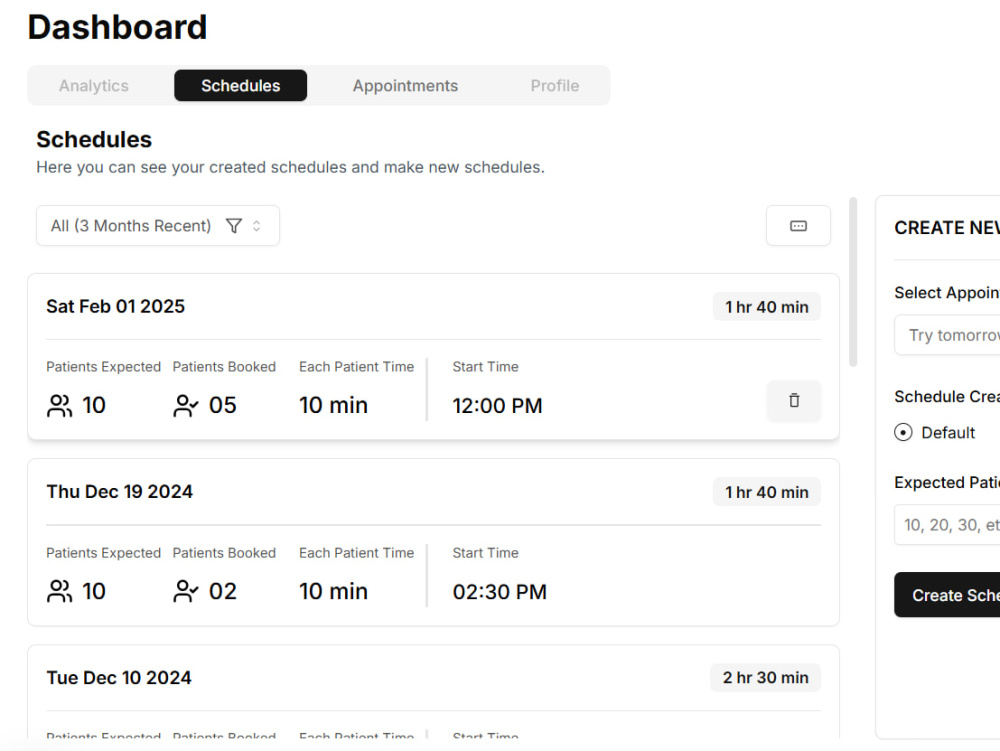Image resolution: width=1000 pixels, height=751 pixels.
Task: Open the All (3 Months Recent) dropdown
Action: tap(130, 225)
